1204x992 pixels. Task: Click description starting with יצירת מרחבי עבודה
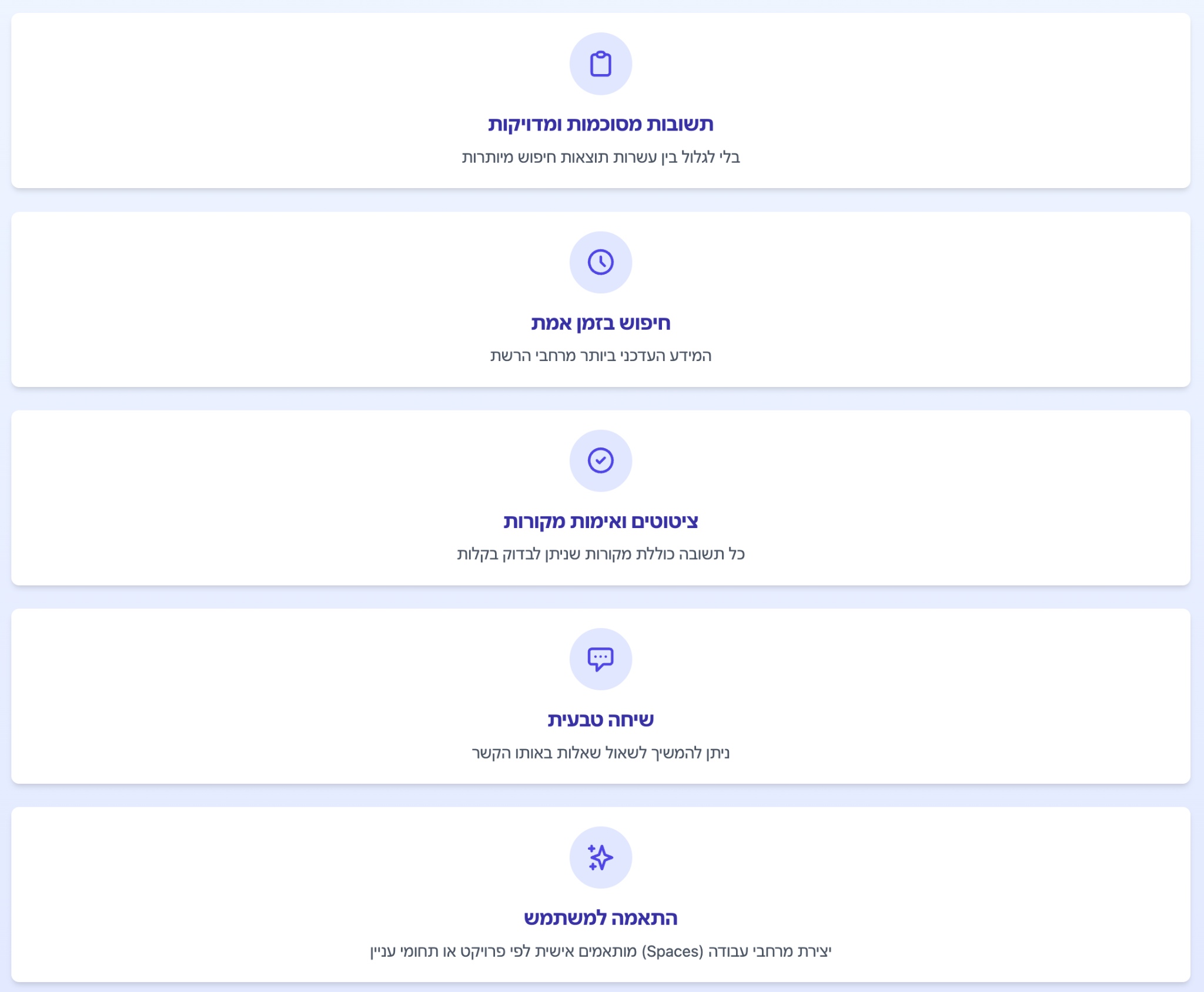click(x=600, y=951)
